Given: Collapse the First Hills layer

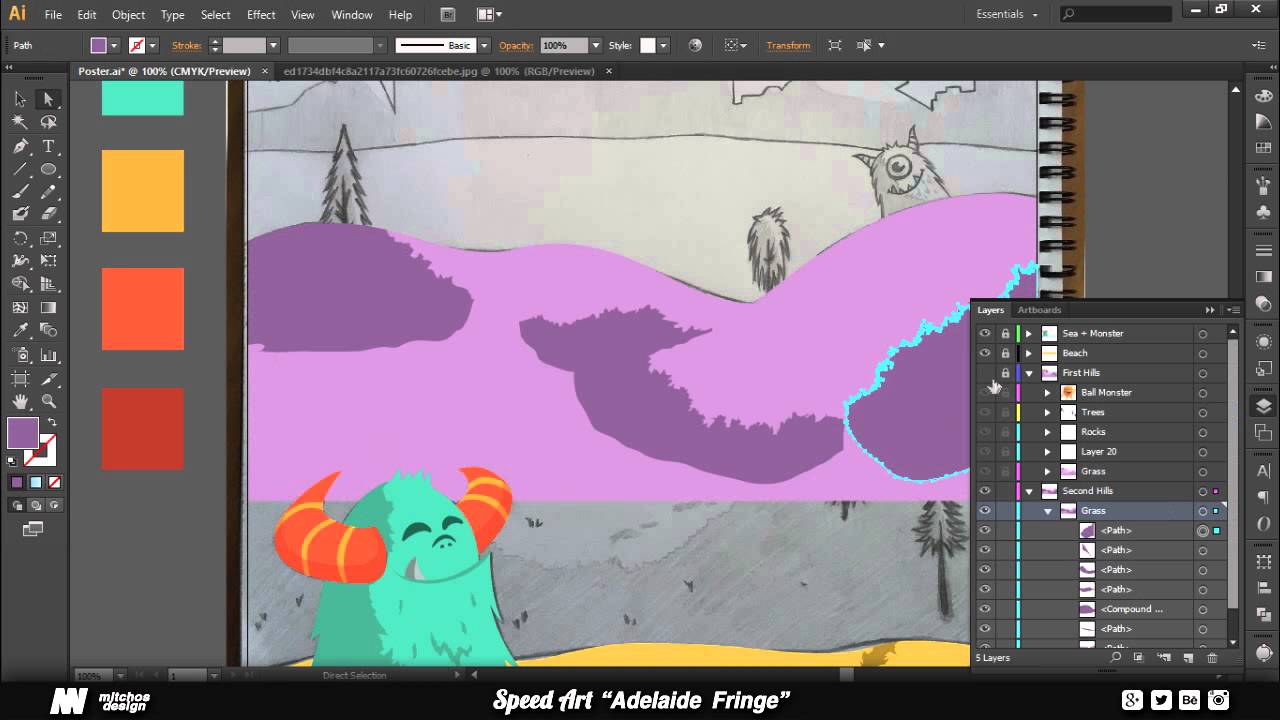Looking at the screenshot, I should click(1028, 373).
